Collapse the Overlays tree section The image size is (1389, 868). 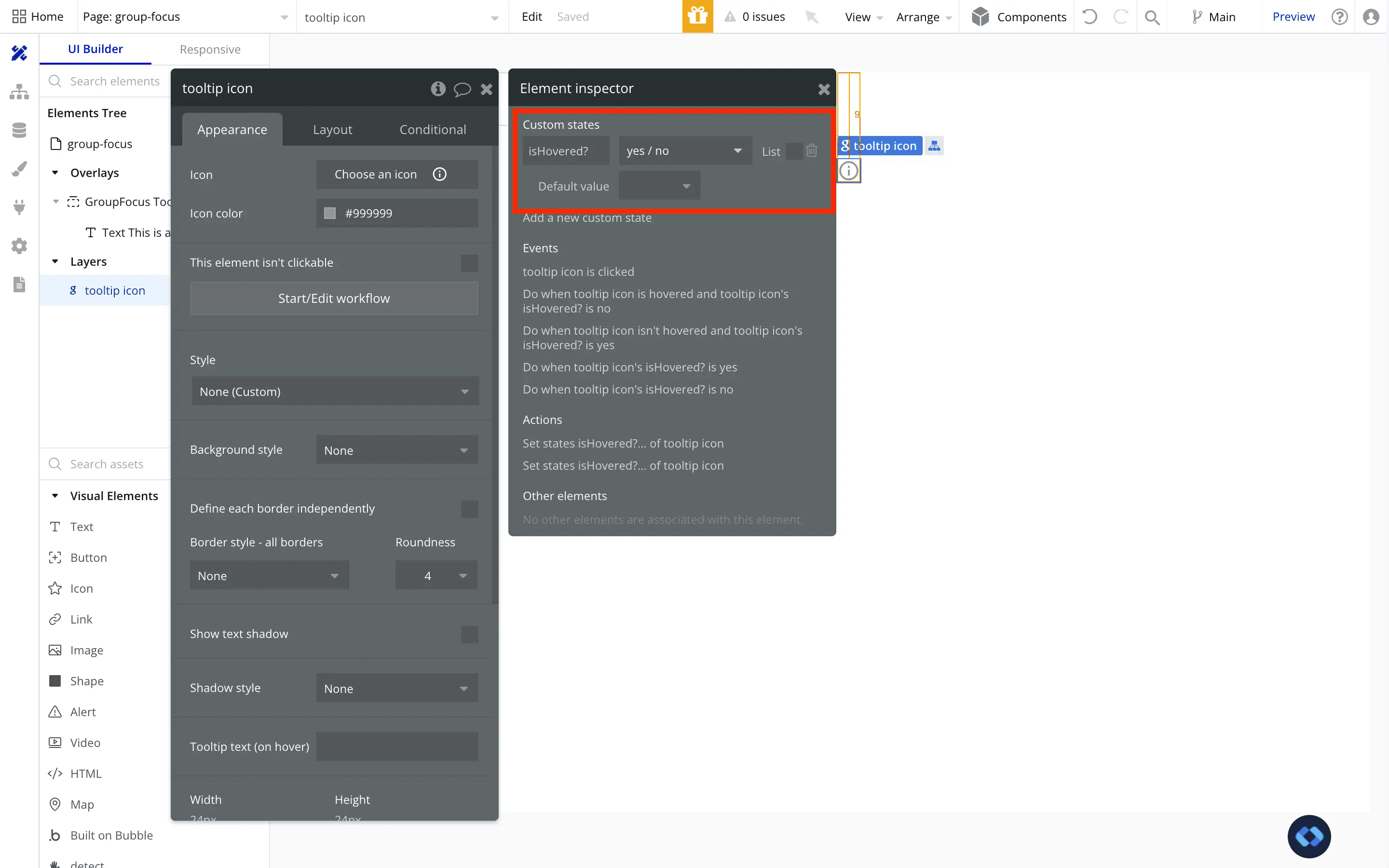click(55, 173)
